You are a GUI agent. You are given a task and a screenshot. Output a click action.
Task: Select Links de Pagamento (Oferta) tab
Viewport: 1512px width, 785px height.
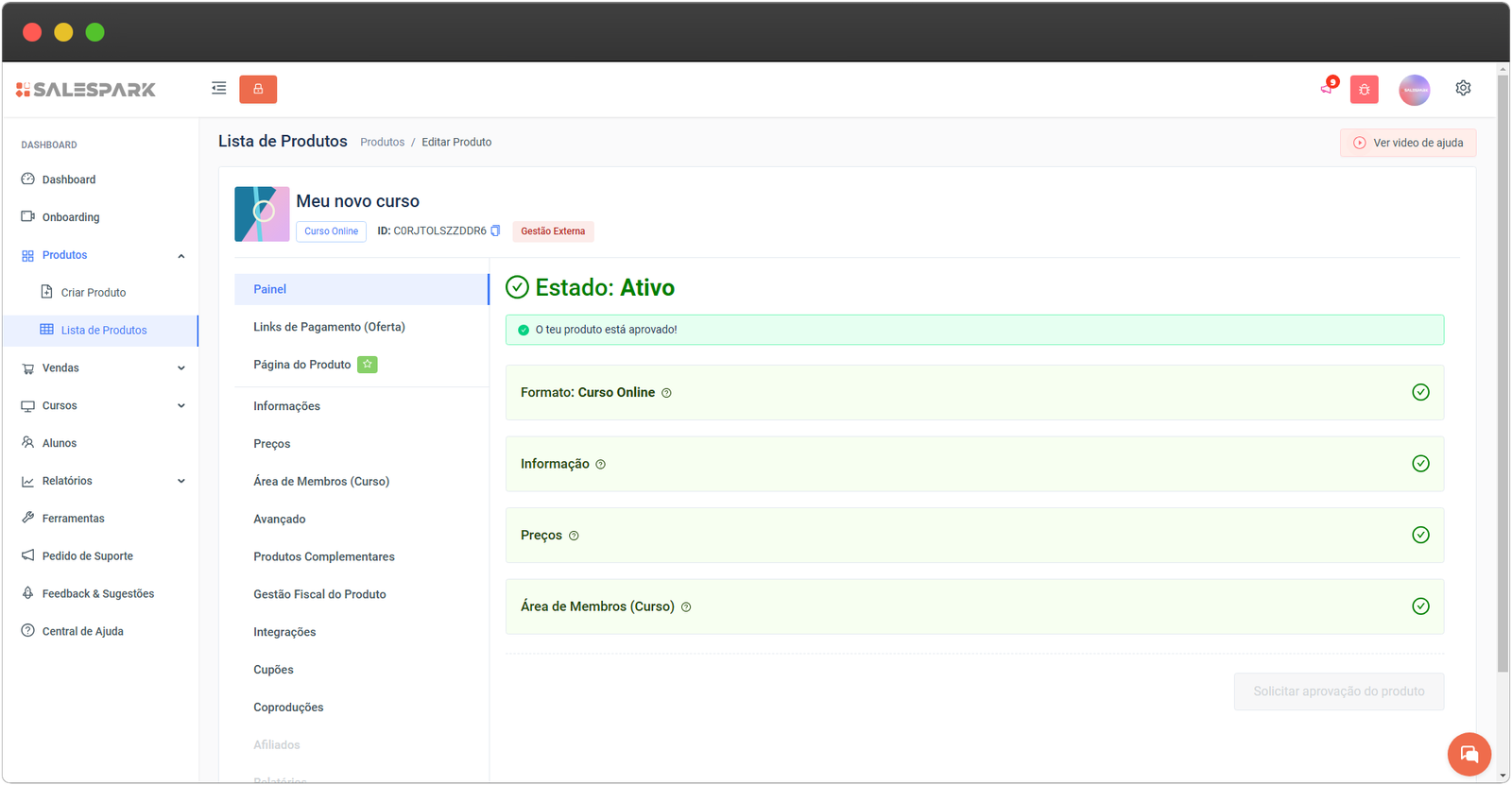[x=329, y=327]
